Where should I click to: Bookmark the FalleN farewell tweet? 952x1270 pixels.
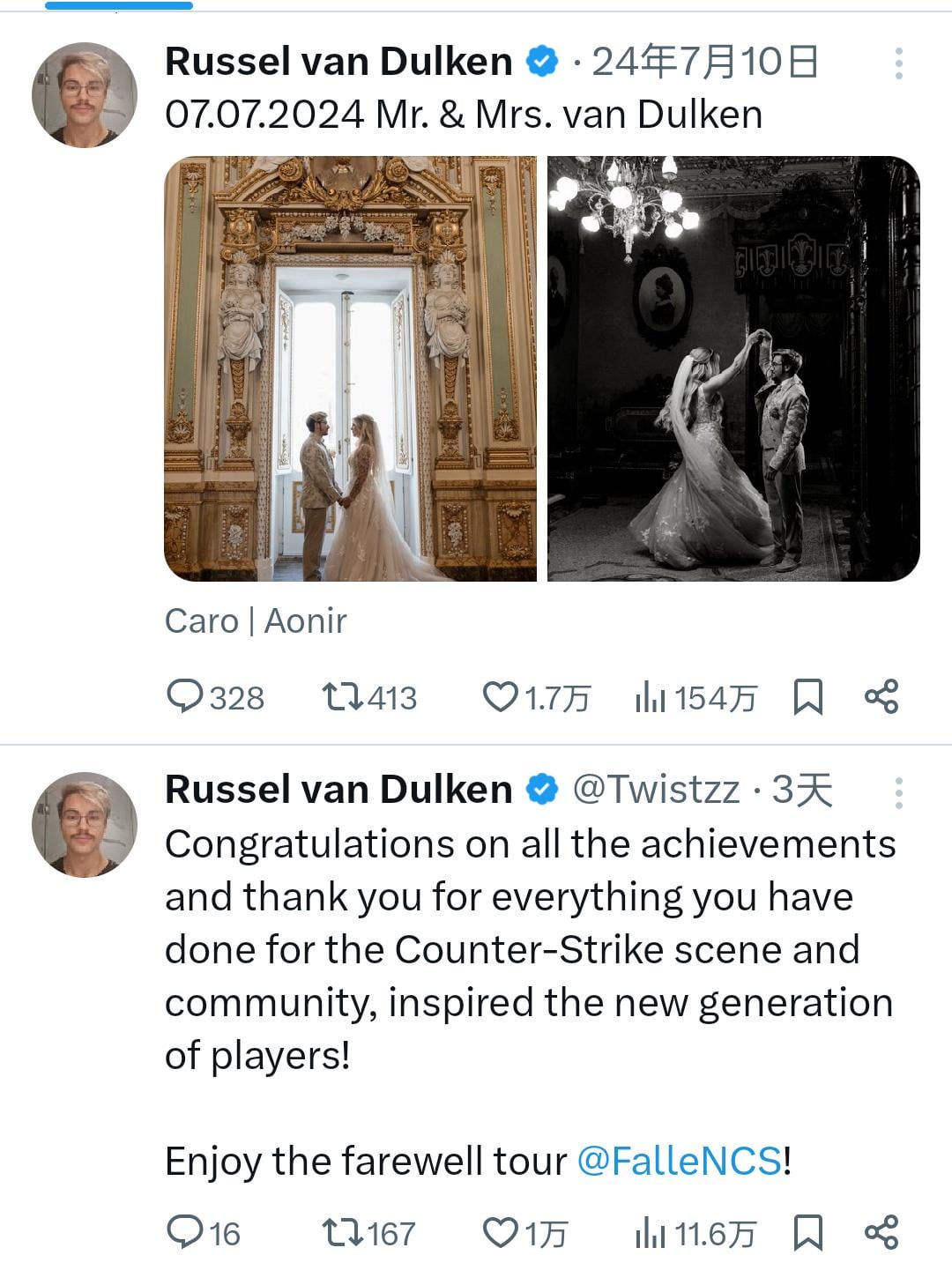click(807, 1231)
